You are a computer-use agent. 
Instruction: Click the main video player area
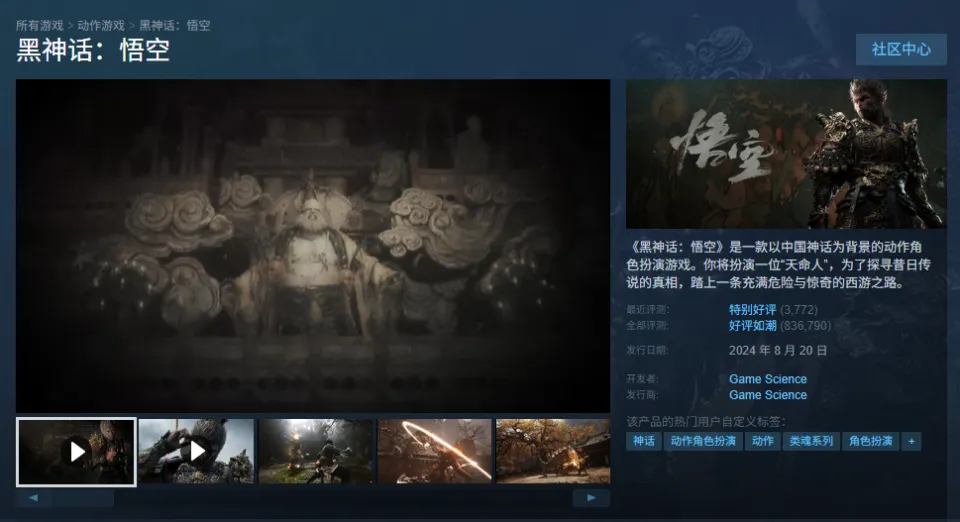point(313,246)
